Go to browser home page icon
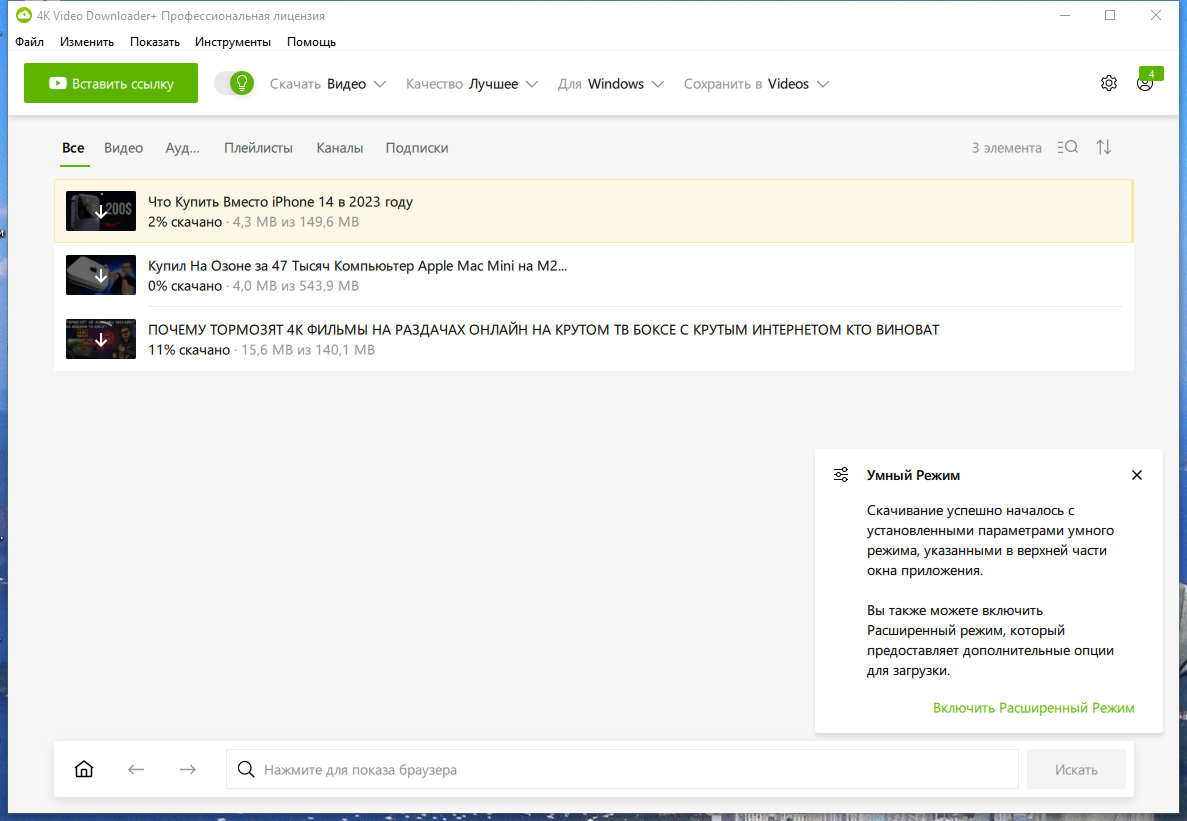The height and width of the screenshot is (821, 1187). click(84, 770)
